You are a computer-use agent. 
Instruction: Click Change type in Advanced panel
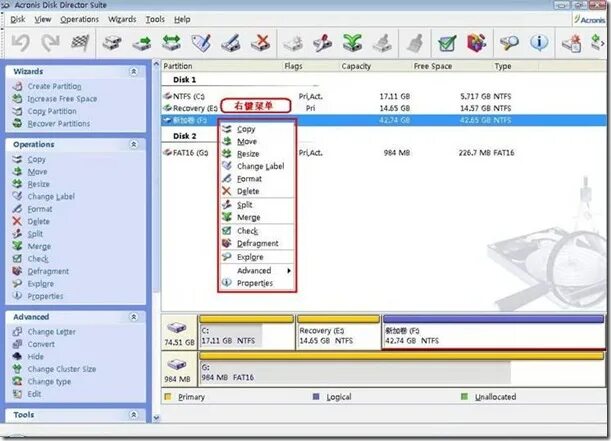tap(49, 382)
